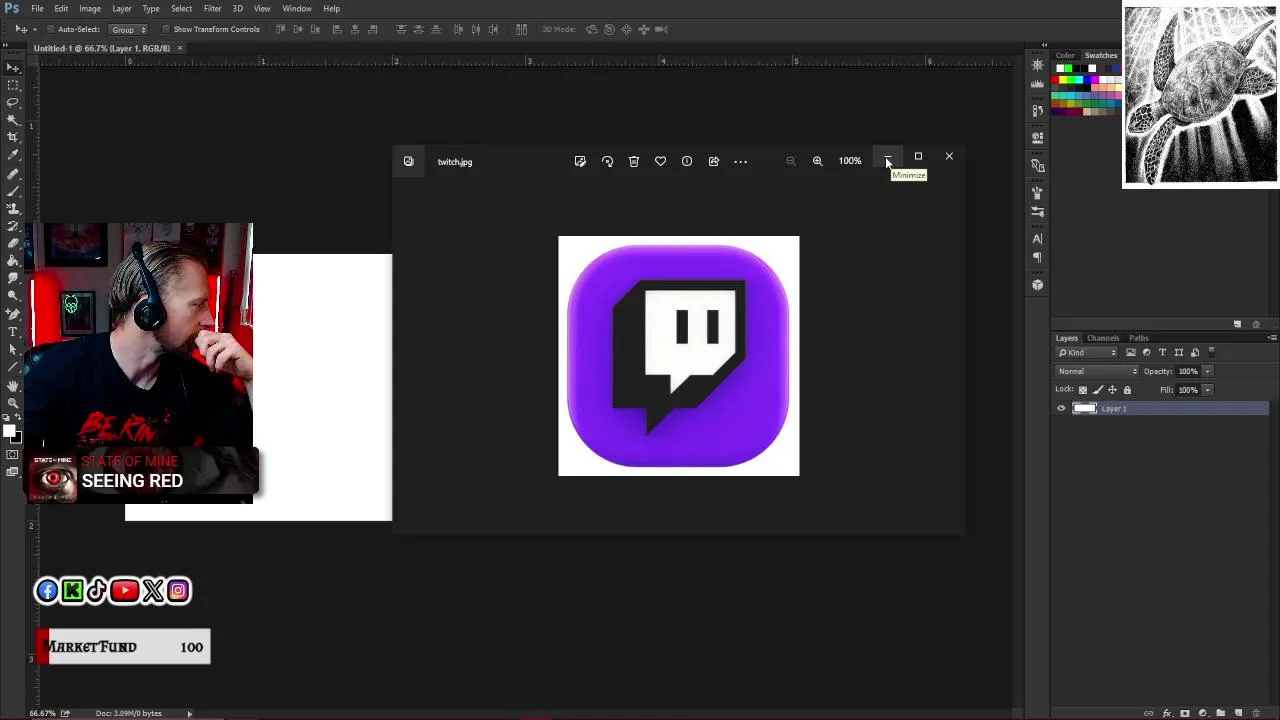The height and width of the screenshot is (720, 1280).
Task: Toggle lock transparent pixels in Layers panel
Action: point(1083,390)
